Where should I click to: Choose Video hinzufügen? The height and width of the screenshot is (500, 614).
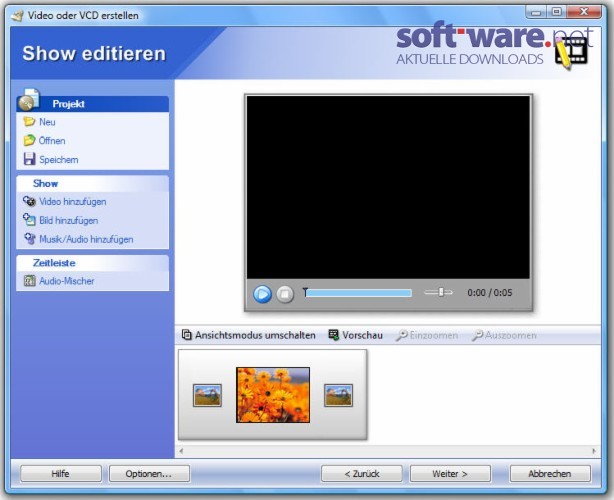pyautogui.click(x=73, y=202)
